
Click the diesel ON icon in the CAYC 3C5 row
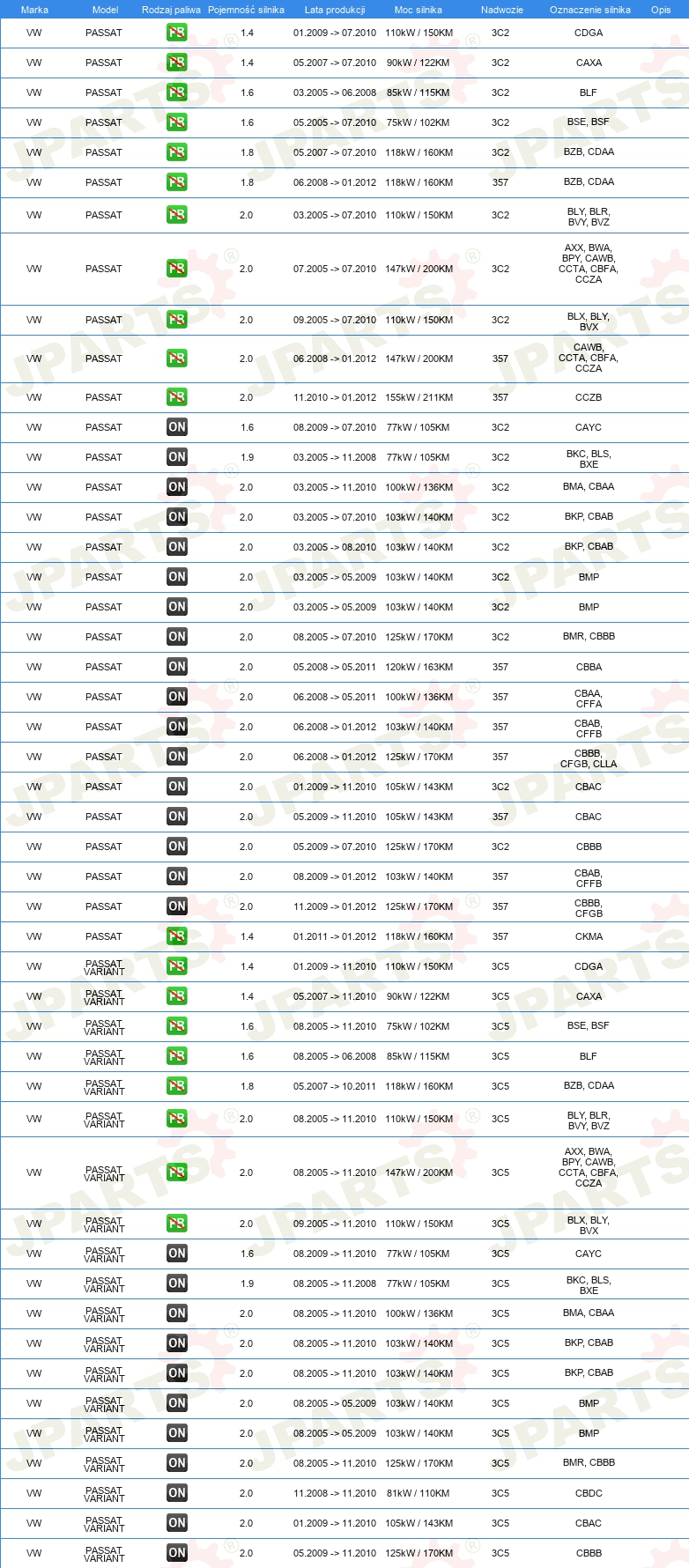click(x=177, y=1254)
